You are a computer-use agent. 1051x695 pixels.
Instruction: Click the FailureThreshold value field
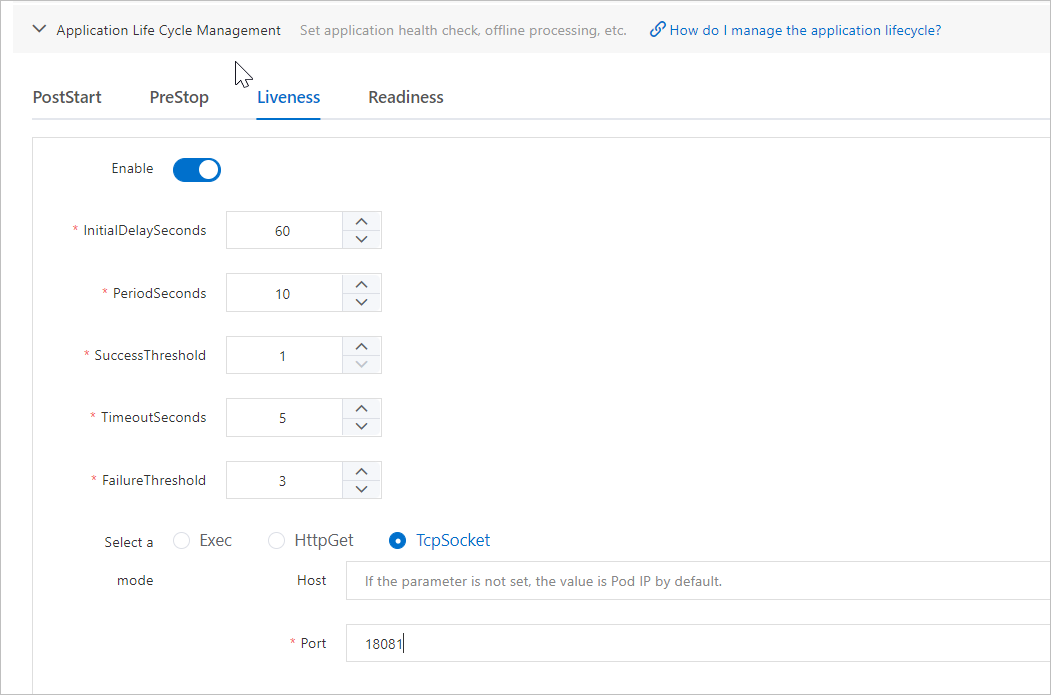pos(284,480)
